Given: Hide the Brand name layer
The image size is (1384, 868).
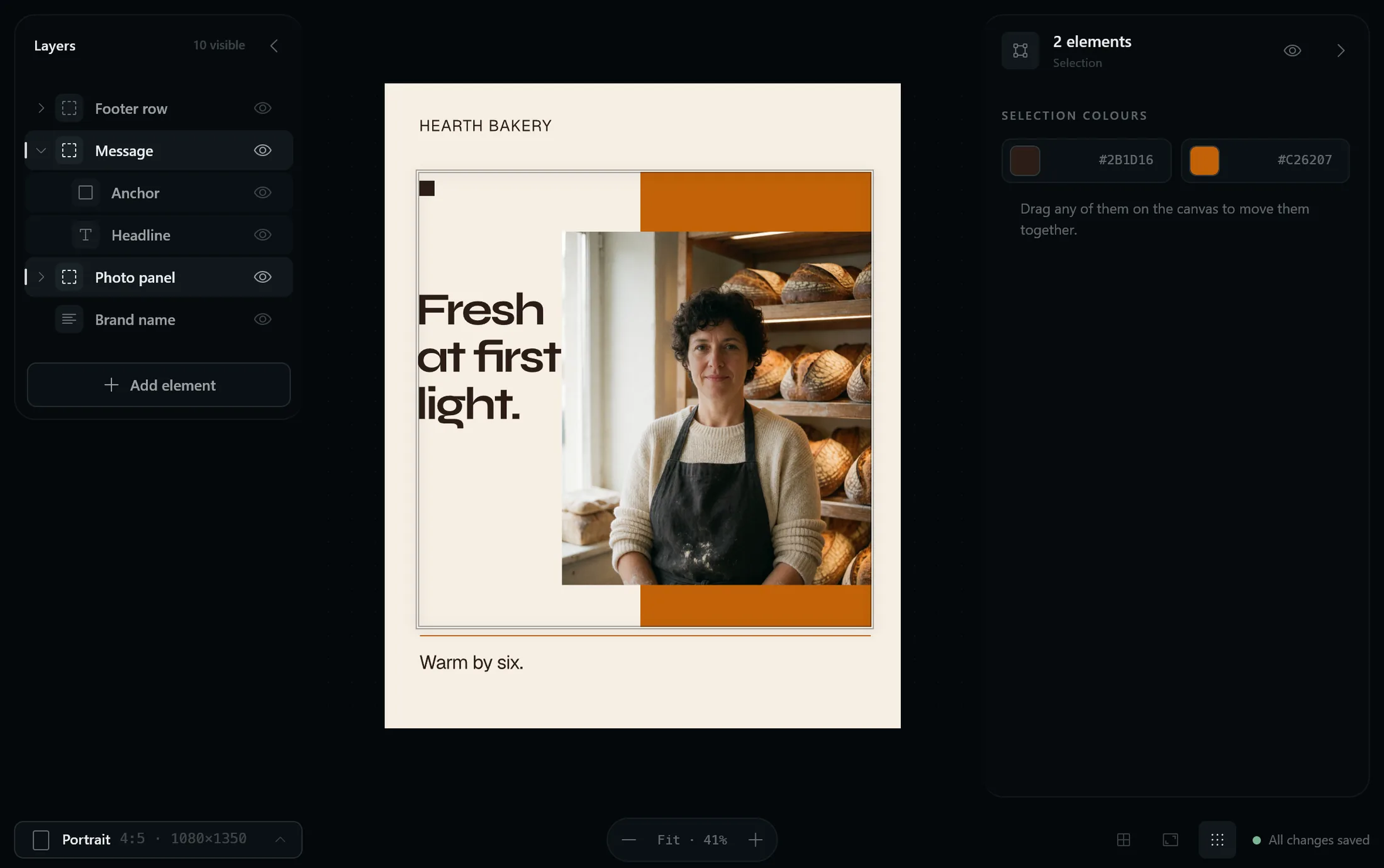Looking at the screenshot, I should tap(262, 319).
